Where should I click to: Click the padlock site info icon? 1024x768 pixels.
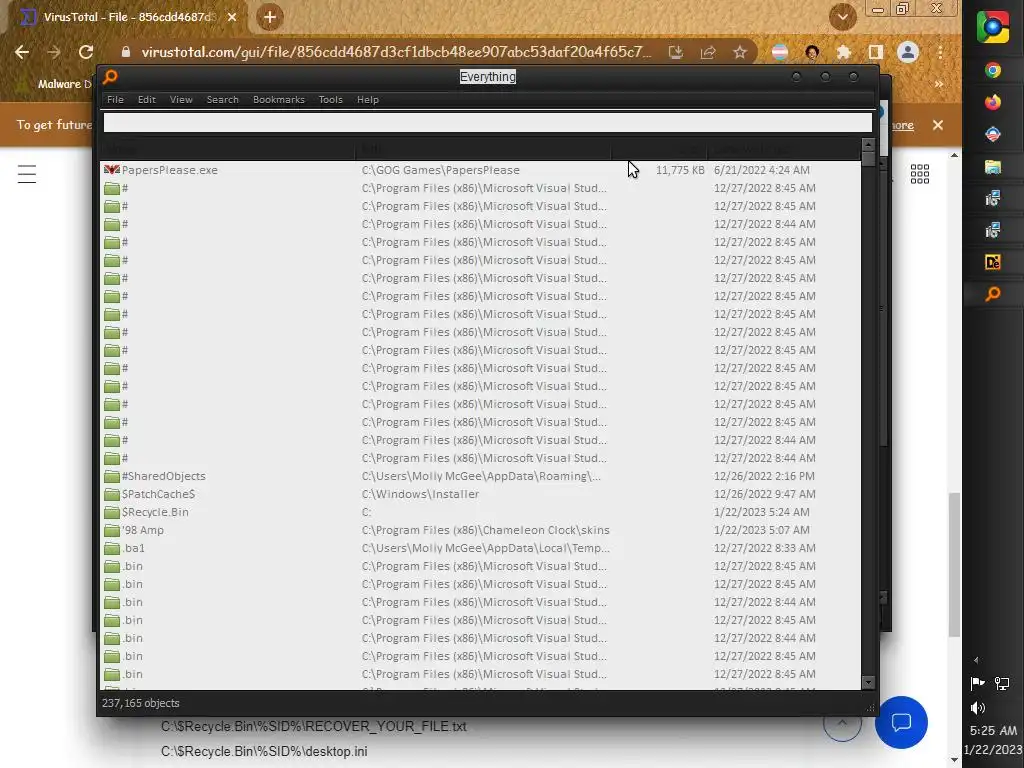(126, 52)
